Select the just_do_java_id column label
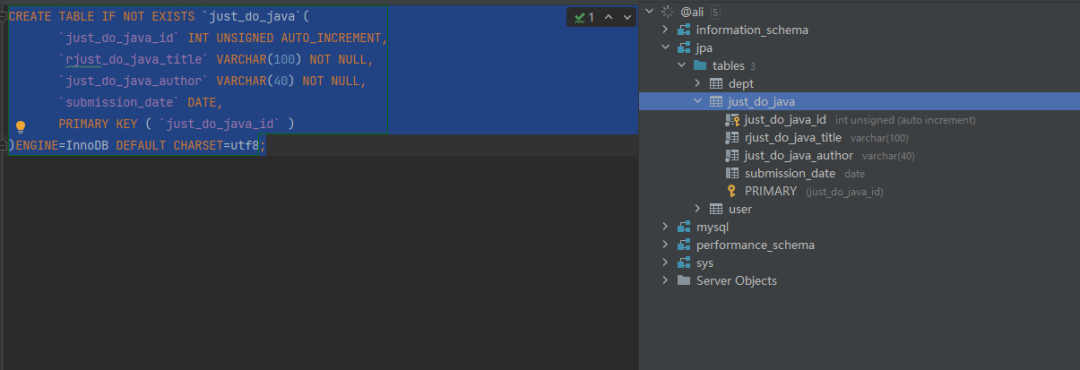 (785, 120)
